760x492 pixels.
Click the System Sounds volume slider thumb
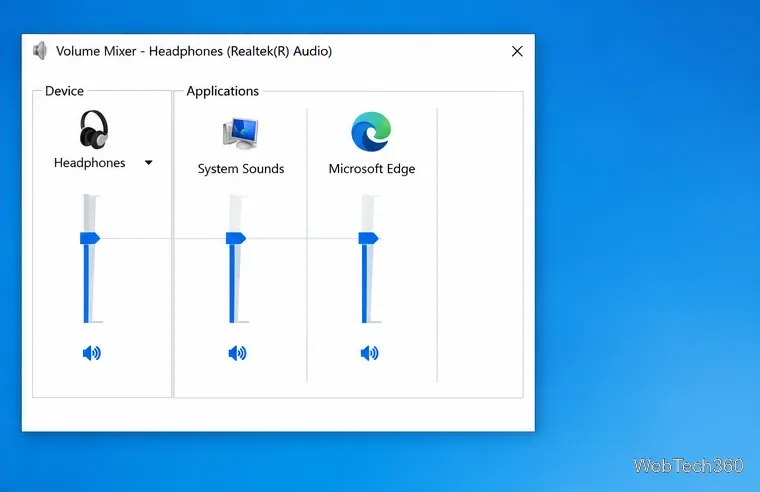point(236,238)
